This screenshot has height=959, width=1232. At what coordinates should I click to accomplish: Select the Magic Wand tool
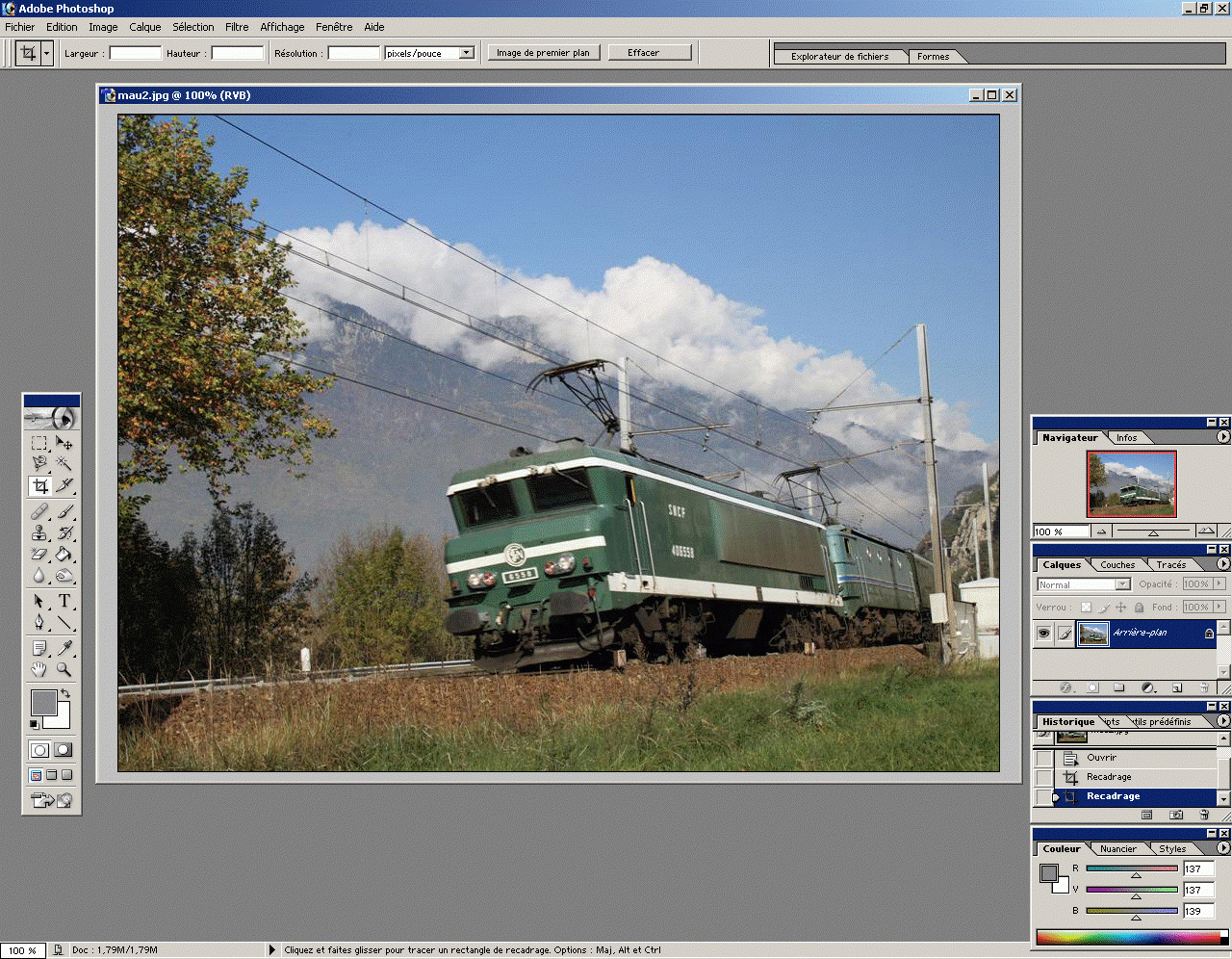coord(64,464)
